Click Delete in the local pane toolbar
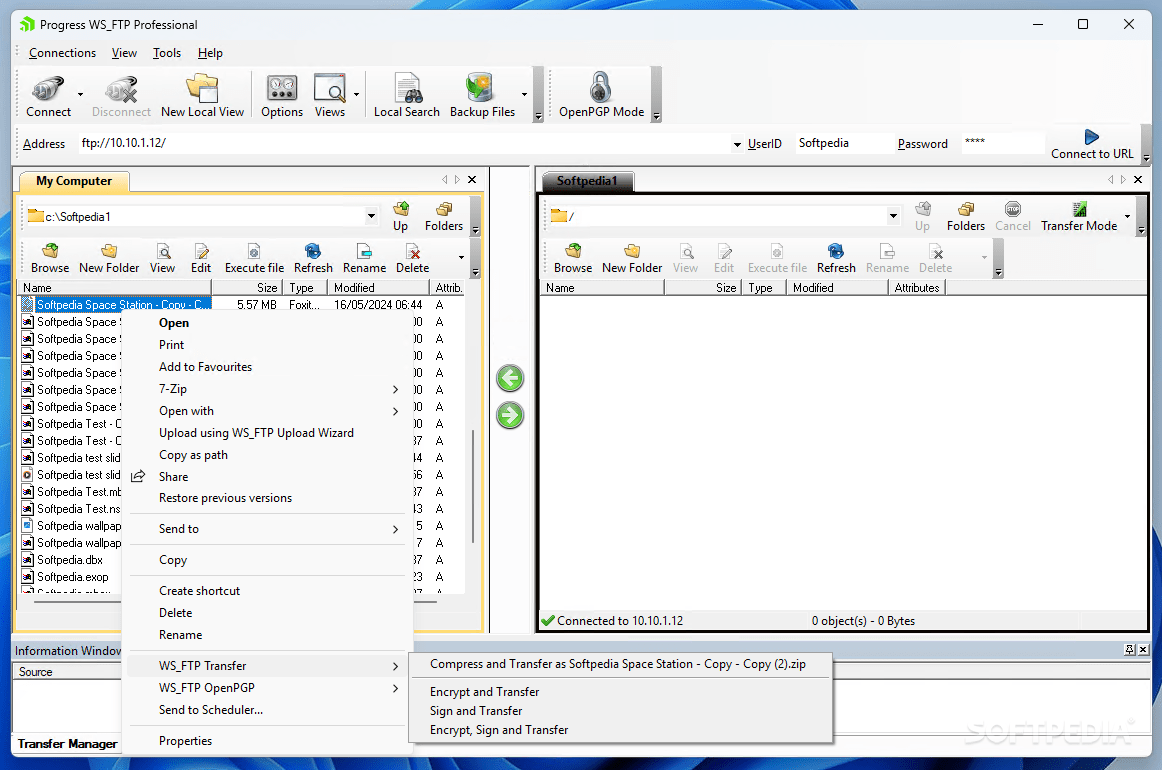This screenshot has width=1162, height=770. (412, 257)
